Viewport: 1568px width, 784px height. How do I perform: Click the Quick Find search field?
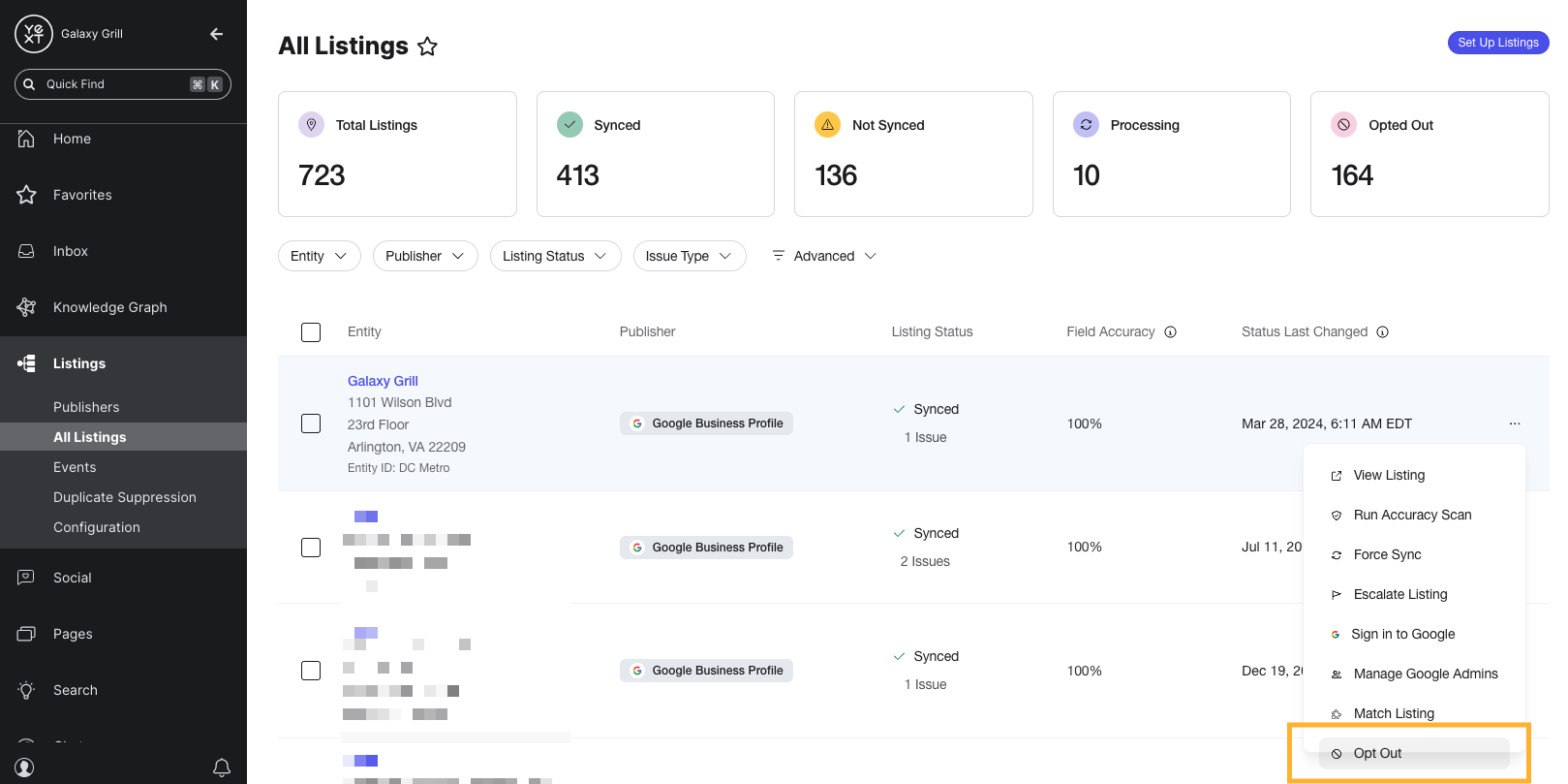123,84
